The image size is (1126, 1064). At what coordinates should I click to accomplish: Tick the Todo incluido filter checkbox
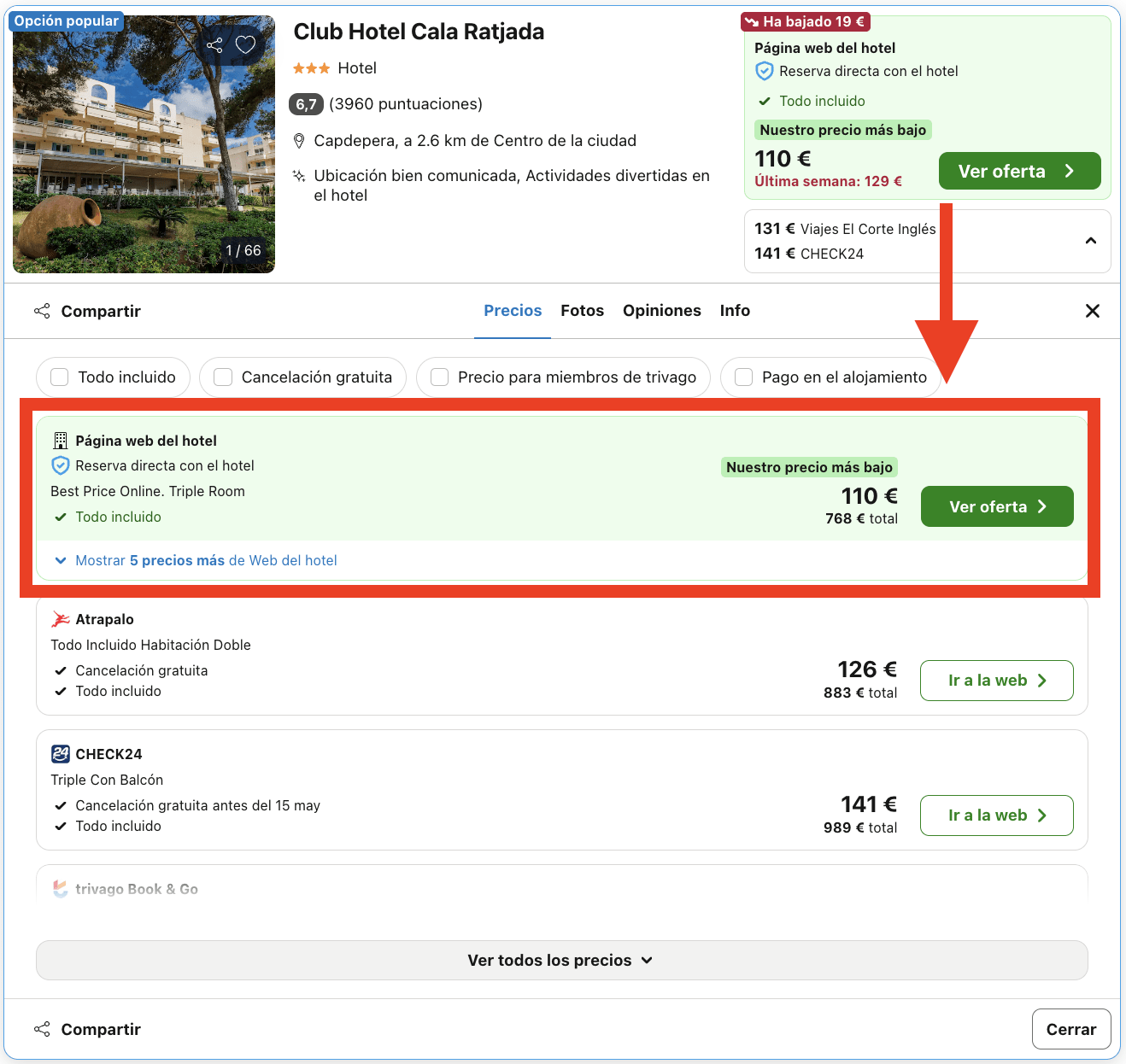tap(60, 377)
